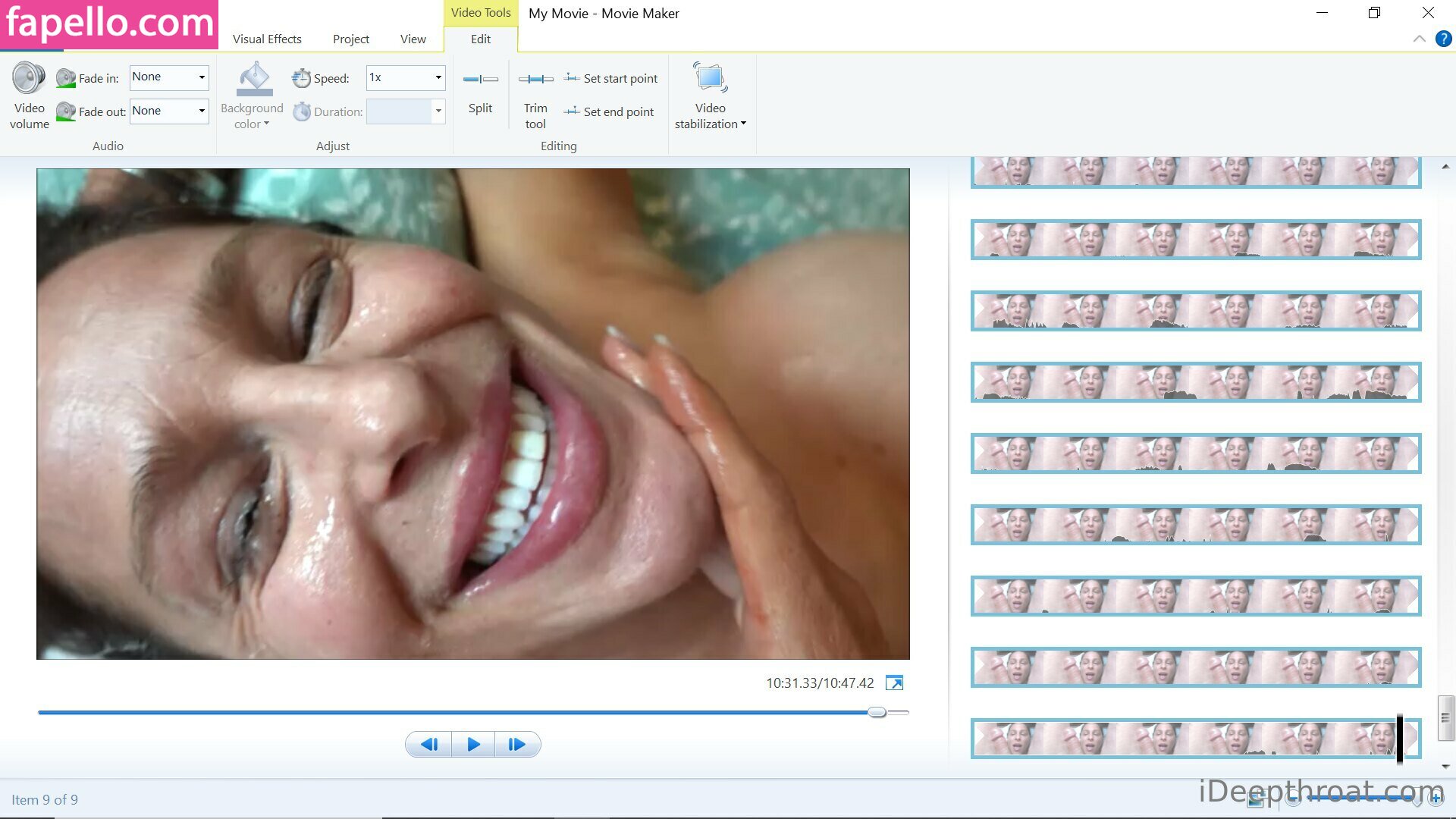This screenshot has height=819, width=1456.
Task: Click Set start point
Action: point(611,79)
